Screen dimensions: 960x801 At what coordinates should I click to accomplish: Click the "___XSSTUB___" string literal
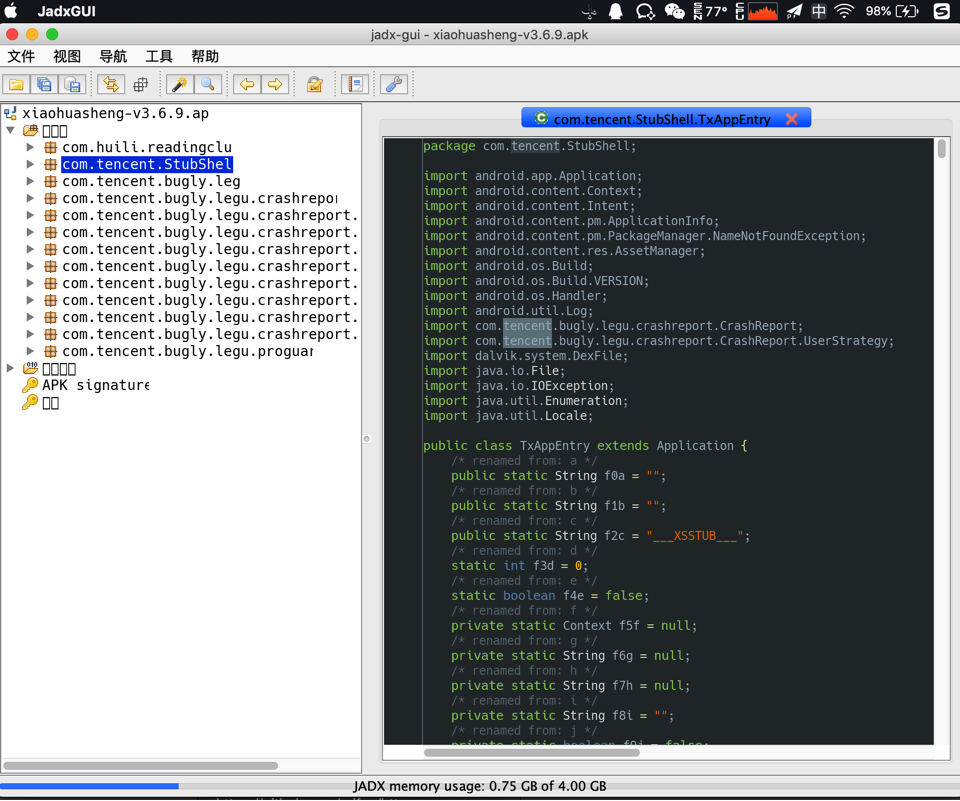[x=695, y=536]
